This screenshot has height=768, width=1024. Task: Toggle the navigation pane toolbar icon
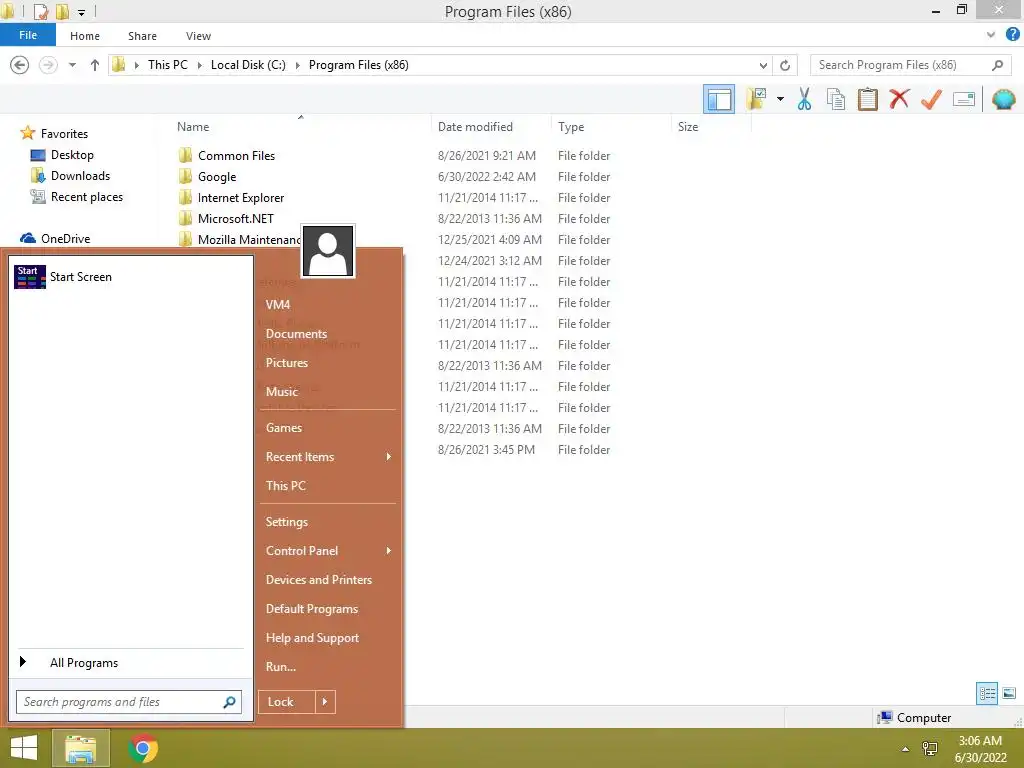[x=718, y=99]
